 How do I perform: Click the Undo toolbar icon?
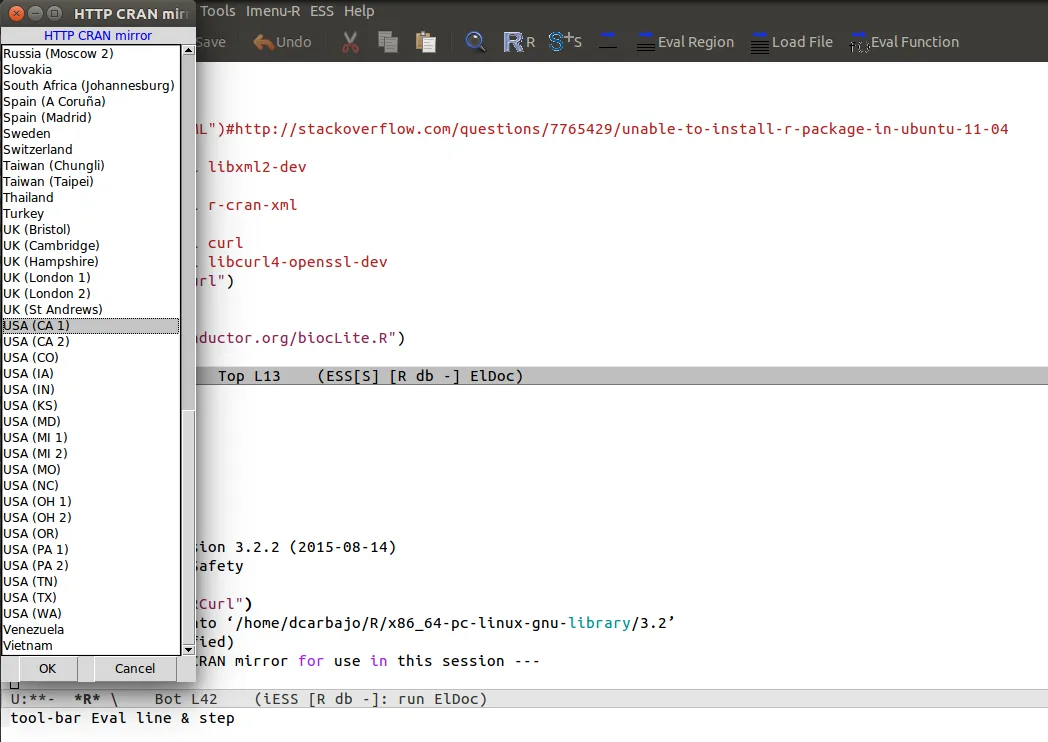(x=282, y=42)
